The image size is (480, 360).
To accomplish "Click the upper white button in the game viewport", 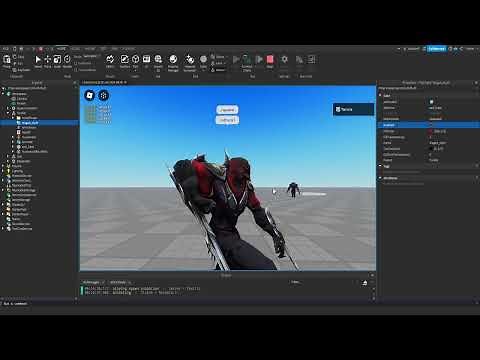I will (227, 110).
